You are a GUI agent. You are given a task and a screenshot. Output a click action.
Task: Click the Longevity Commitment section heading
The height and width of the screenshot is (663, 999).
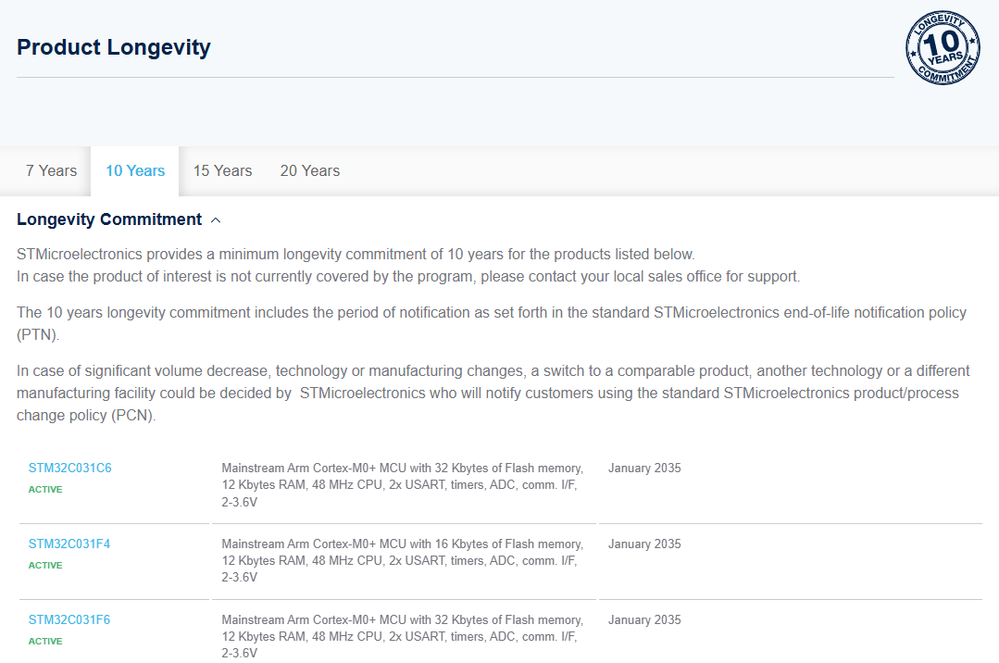tap(109, 220)
